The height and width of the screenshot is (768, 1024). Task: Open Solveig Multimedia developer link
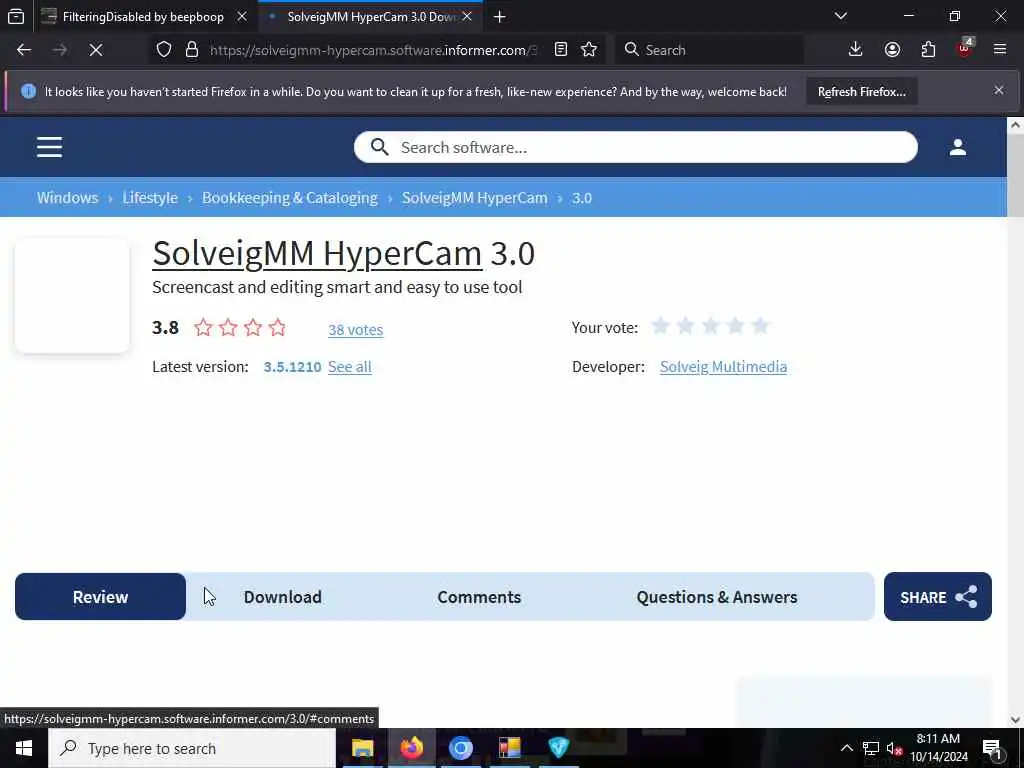[723, 367]
